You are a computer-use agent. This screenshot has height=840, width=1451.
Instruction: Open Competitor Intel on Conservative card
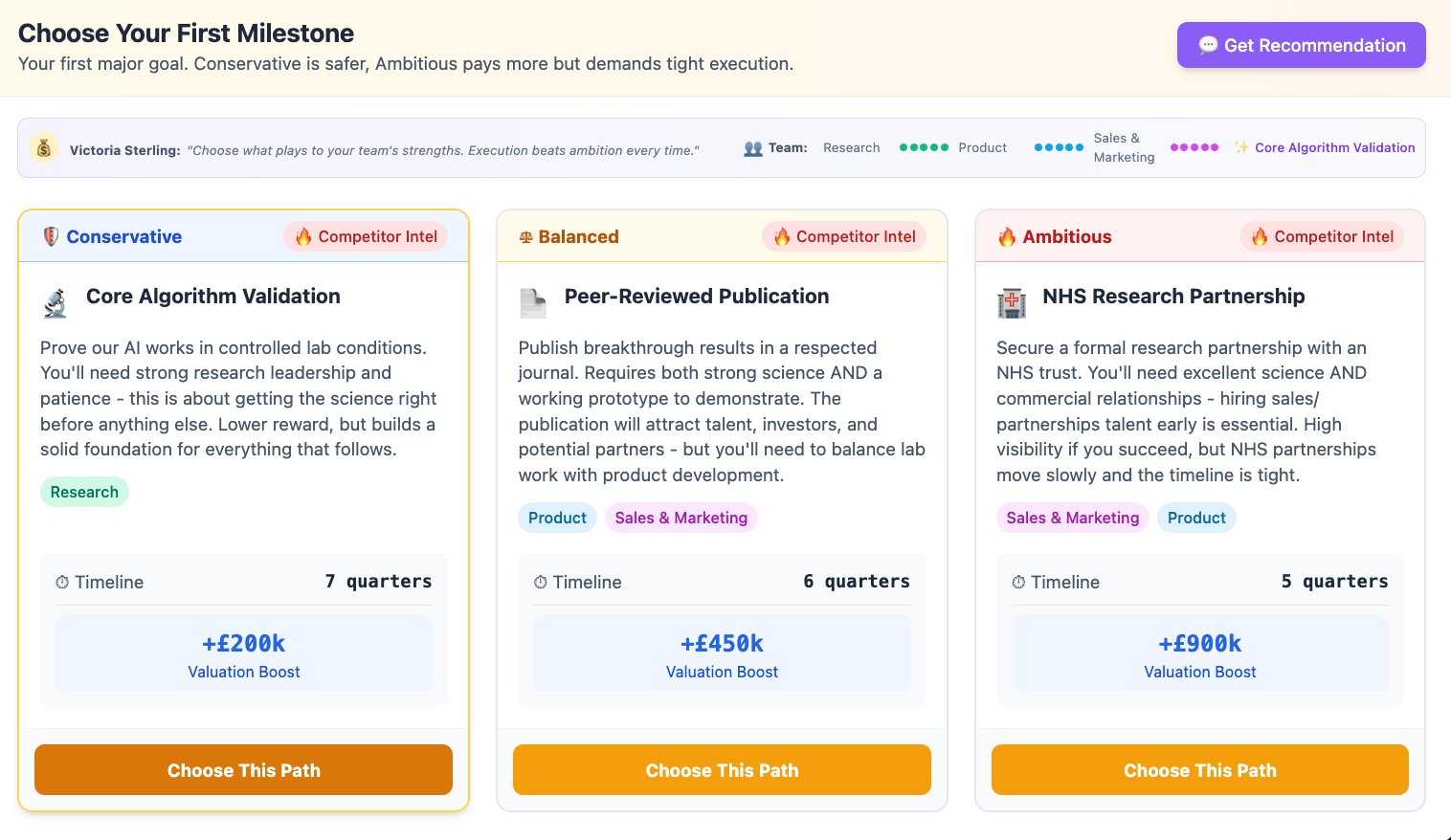[x=366, y=236]
